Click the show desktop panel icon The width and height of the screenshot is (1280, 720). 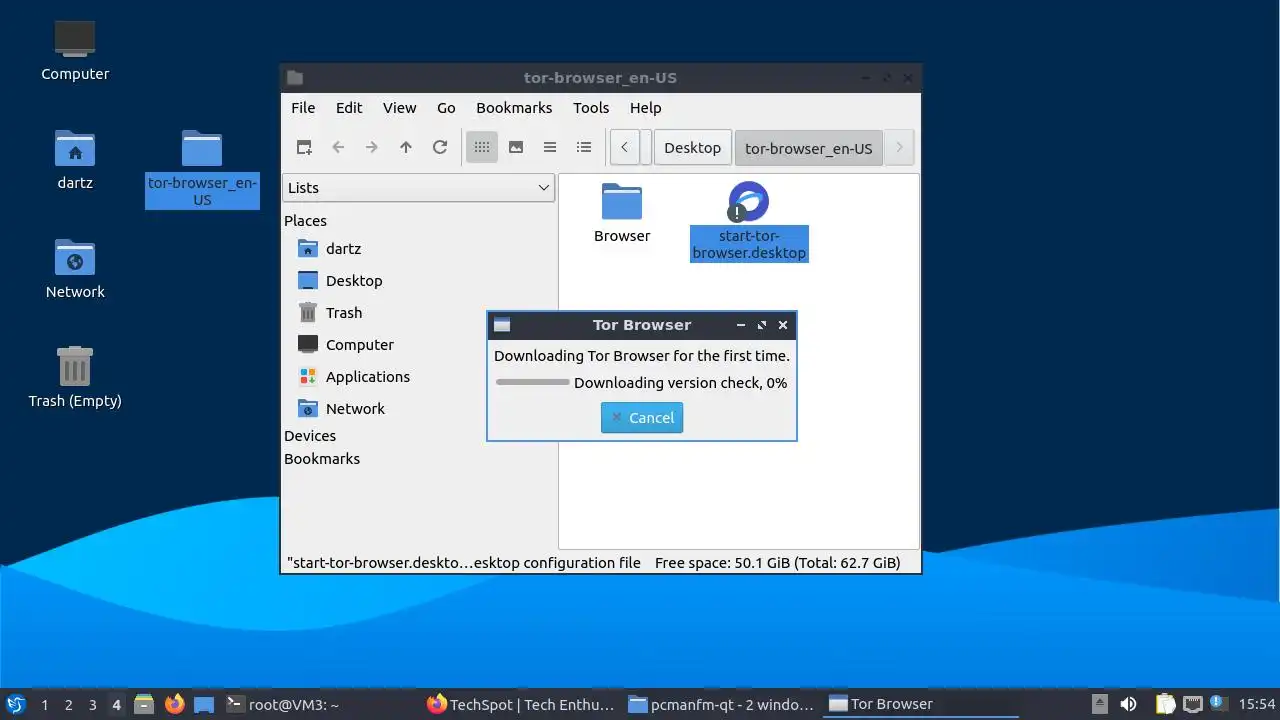204,704
